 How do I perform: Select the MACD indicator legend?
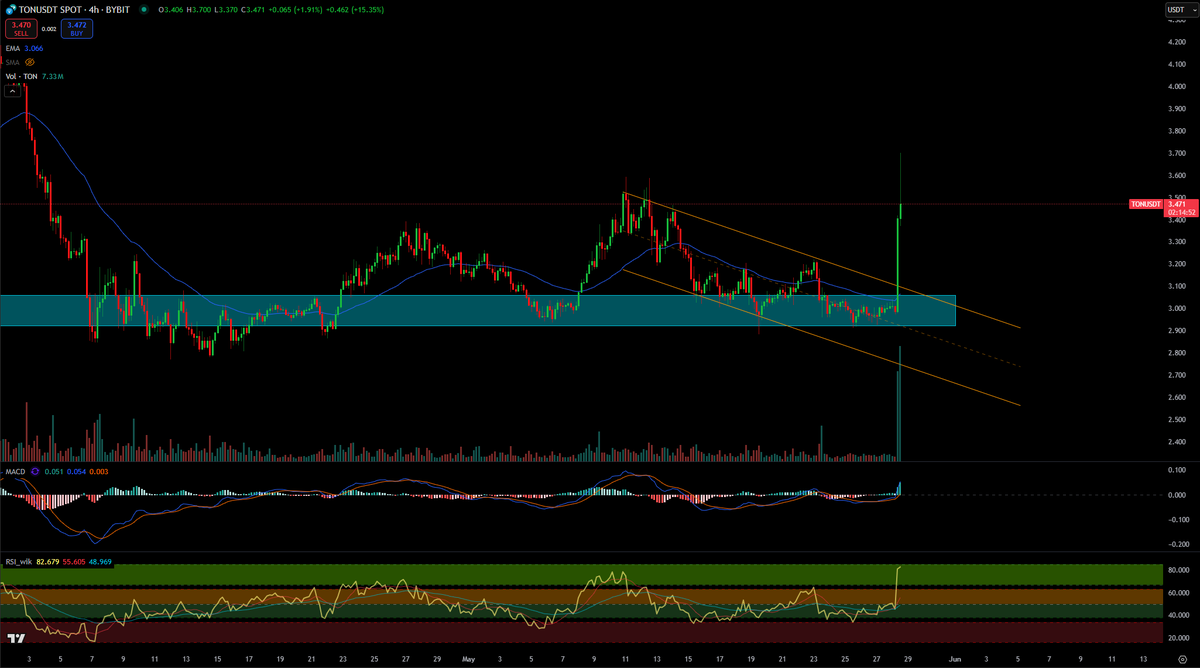[16, 471]
